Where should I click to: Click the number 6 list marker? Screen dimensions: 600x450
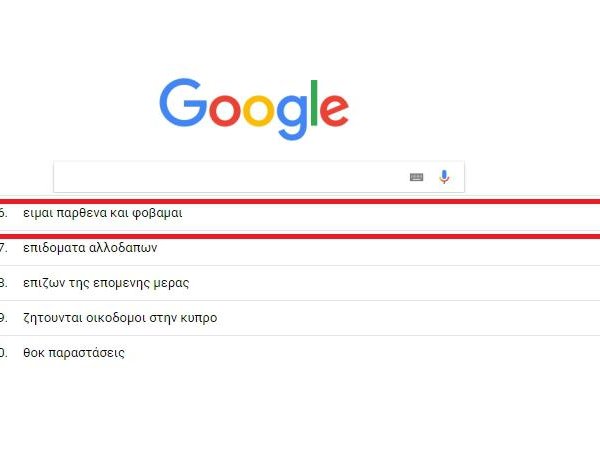point(3,213)
